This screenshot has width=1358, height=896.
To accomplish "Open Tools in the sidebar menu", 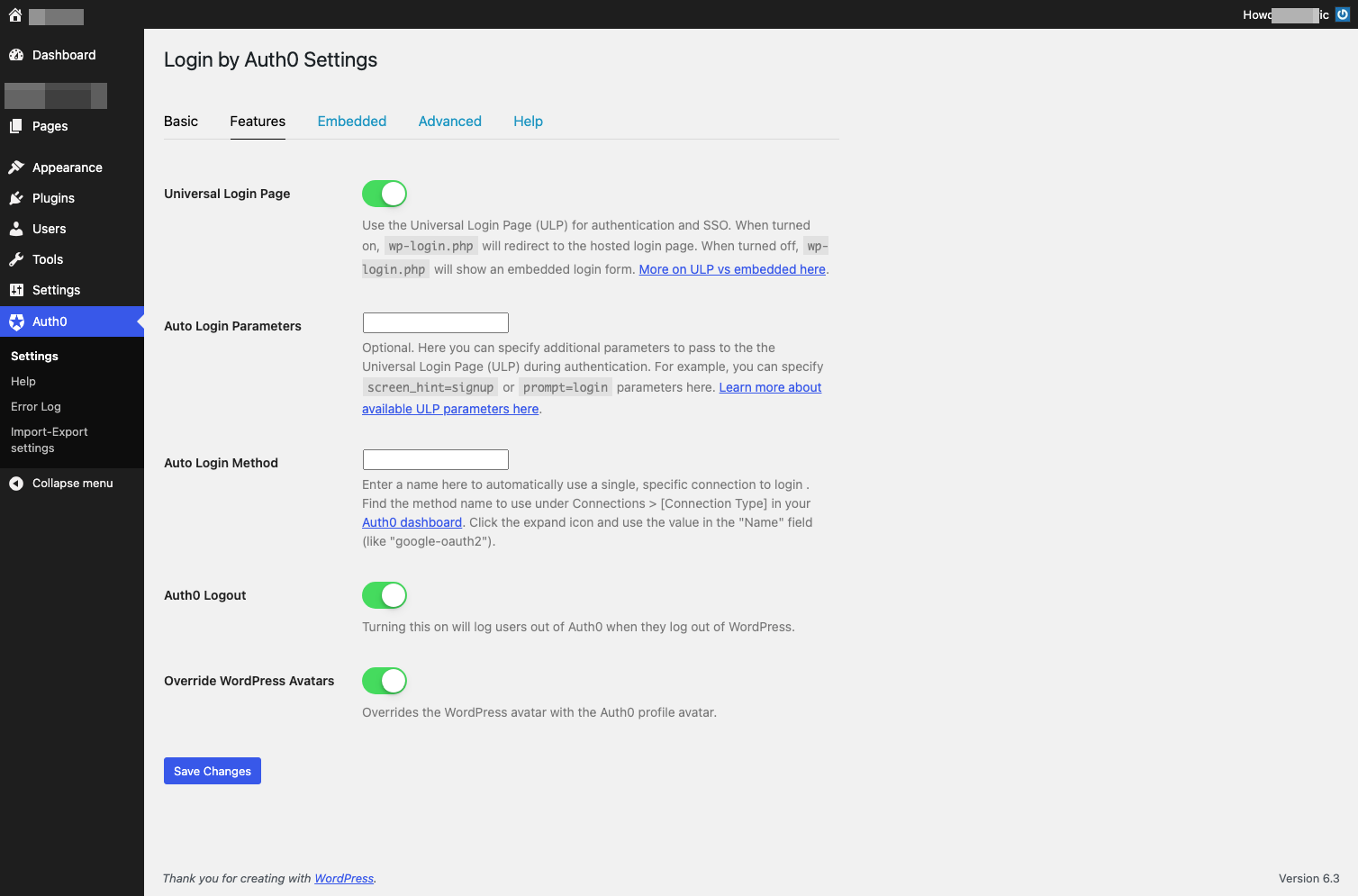I will pos(72,259).
